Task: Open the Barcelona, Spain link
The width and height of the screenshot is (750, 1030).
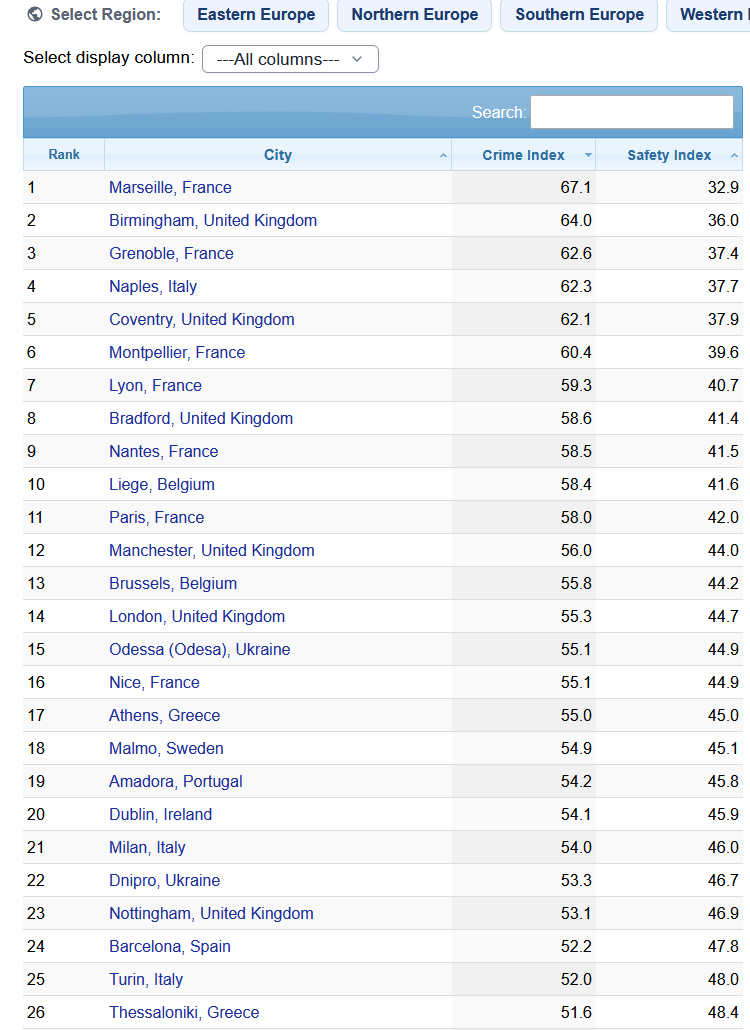Action: click(169, 947)
